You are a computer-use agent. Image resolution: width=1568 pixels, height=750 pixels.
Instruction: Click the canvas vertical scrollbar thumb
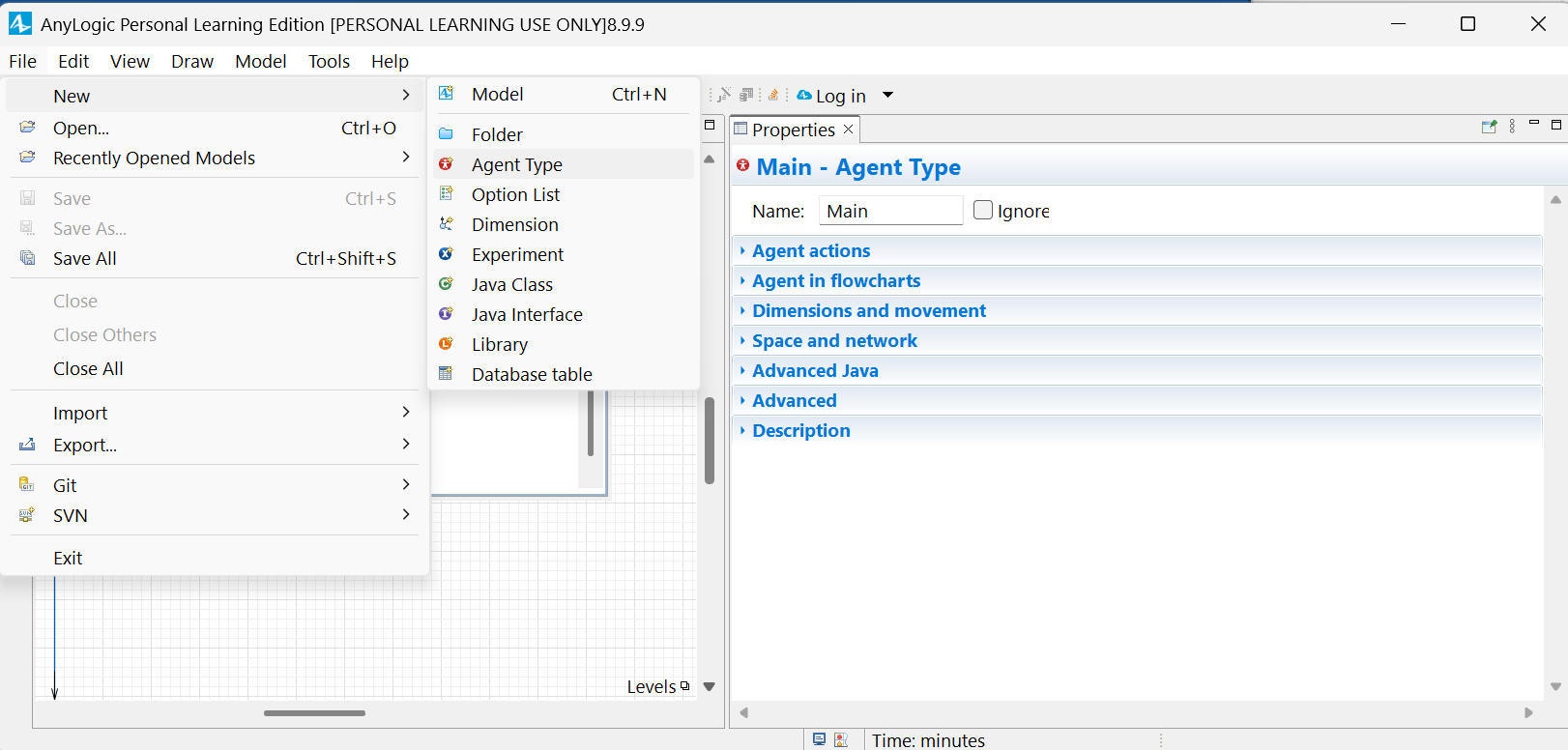click(x=709, y=440)
